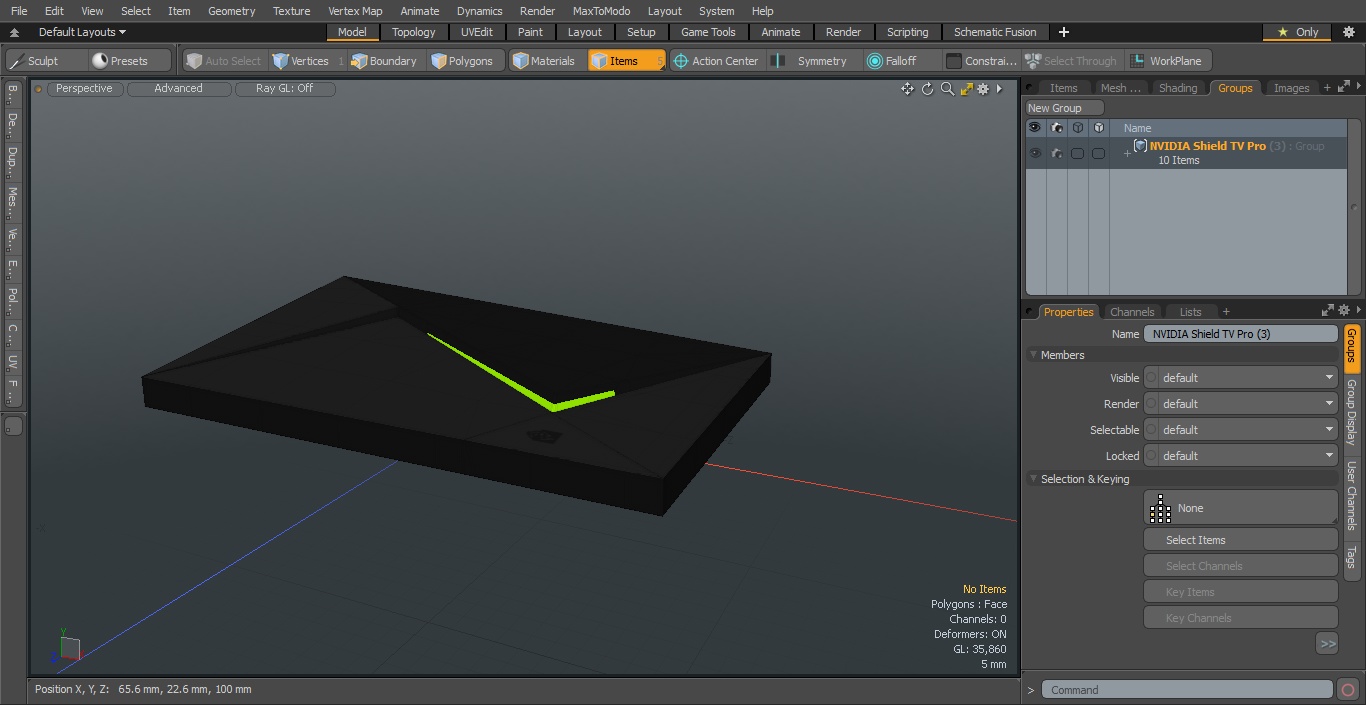The image size is (1366, 705).
Task: Click the viewport rotate icon
Action: [x=927, y=89]
